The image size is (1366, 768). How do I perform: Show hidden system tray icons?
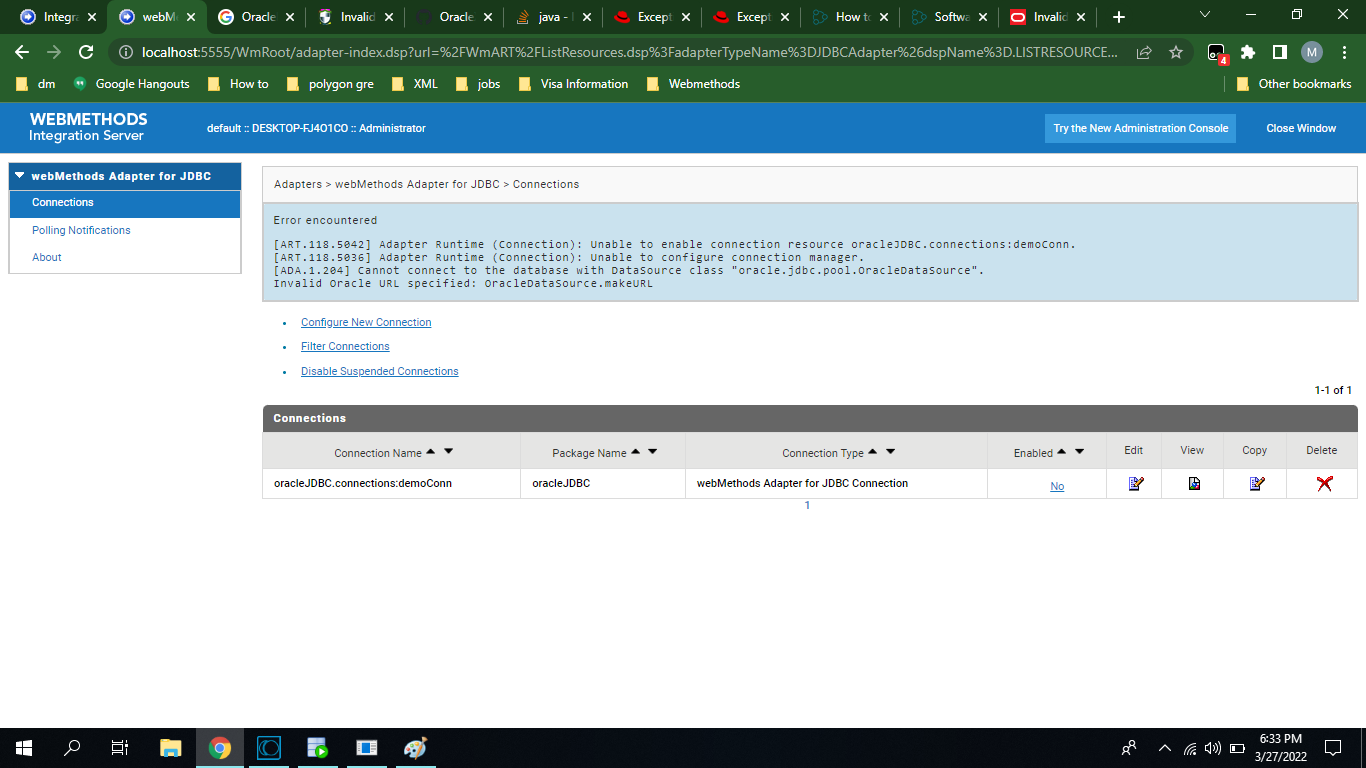point(1164,748)
